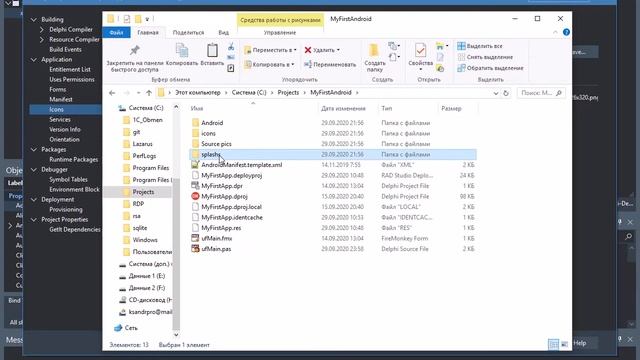The image size is (640, 360).
Task: Click CD-дисковод drive icon
Action: click(122, 300)
